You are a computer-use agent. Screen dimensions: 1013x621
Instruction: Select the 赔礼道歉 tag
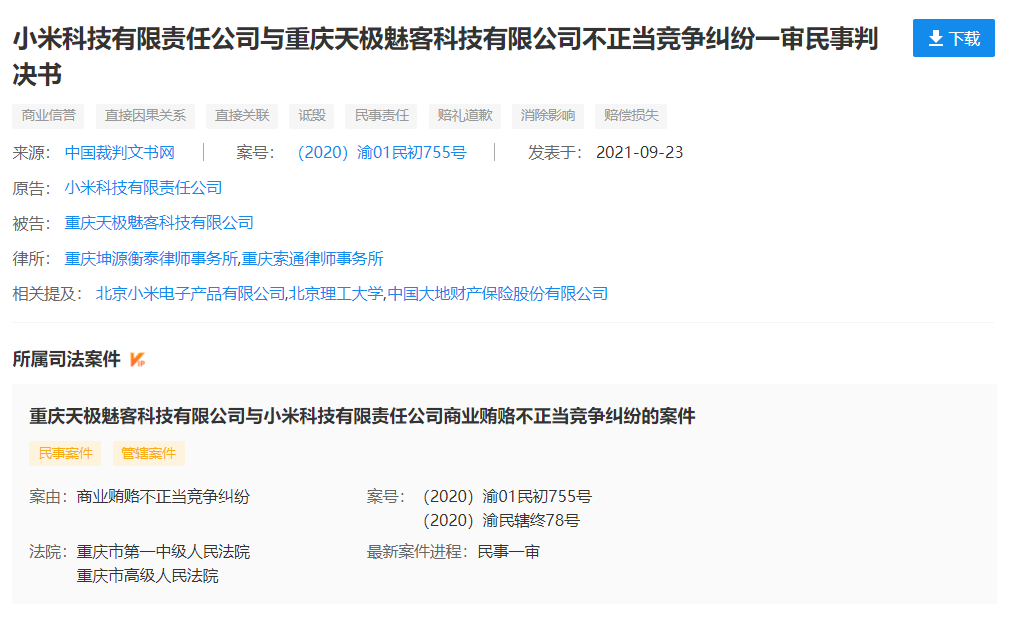pos(465,116)
